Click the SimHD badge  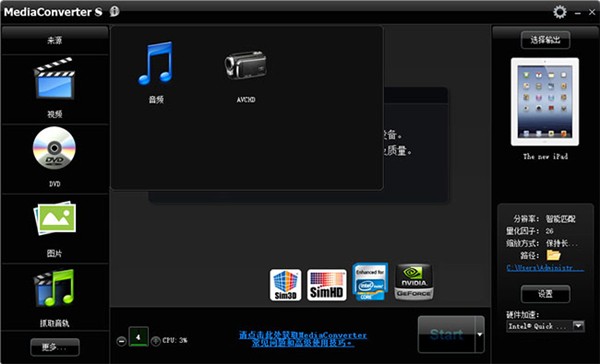pos(326,285)
